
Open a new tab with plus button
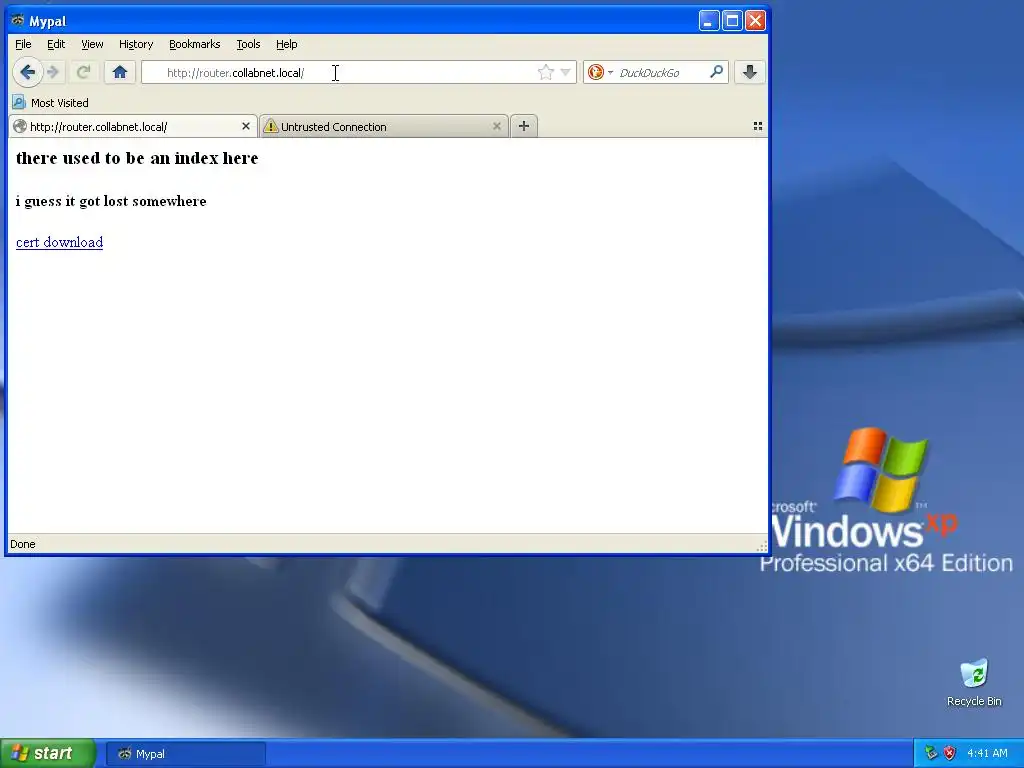point(524,126)
